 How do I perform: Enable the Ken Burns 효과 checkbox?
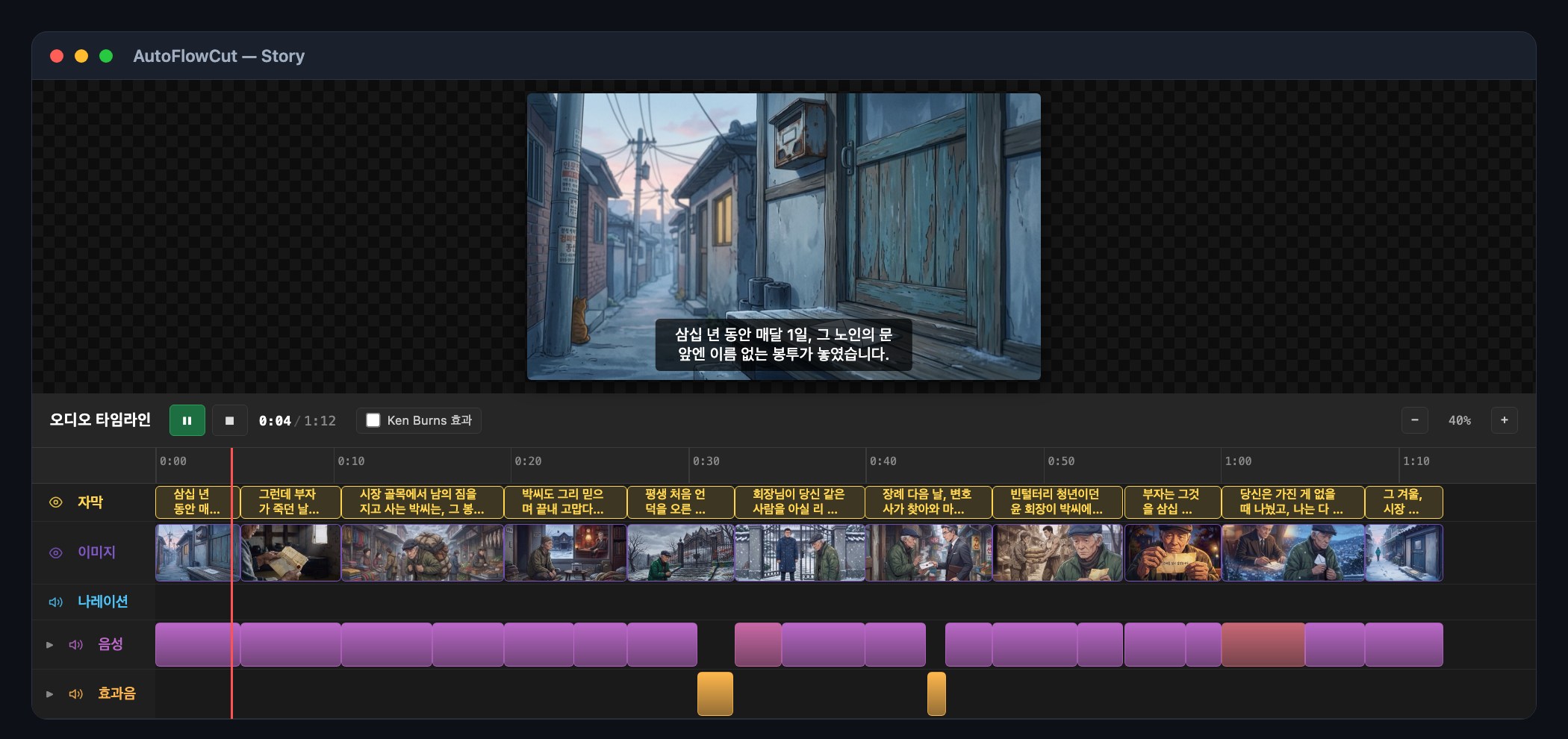[x=373, y=420]
